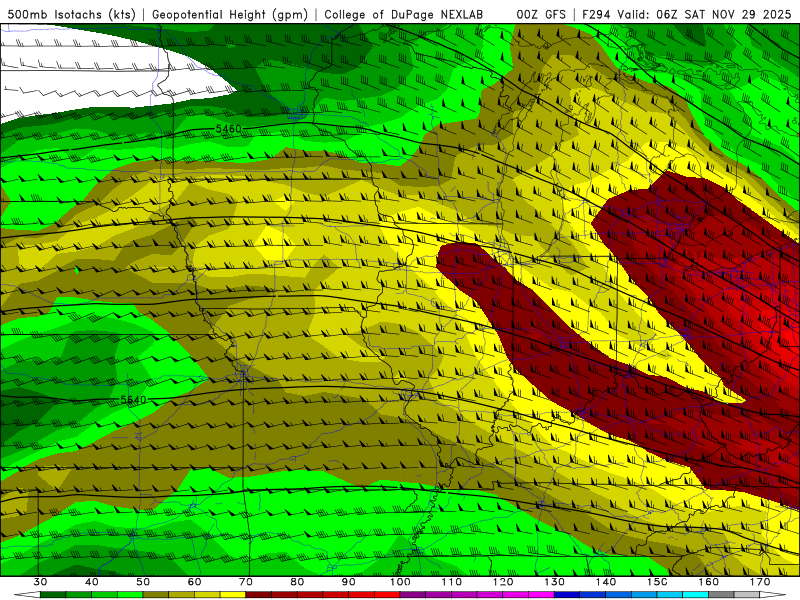Select the dark maroon swatch starting at 70
The height and width of the screenshot is (600, 800).
point(259,595)
